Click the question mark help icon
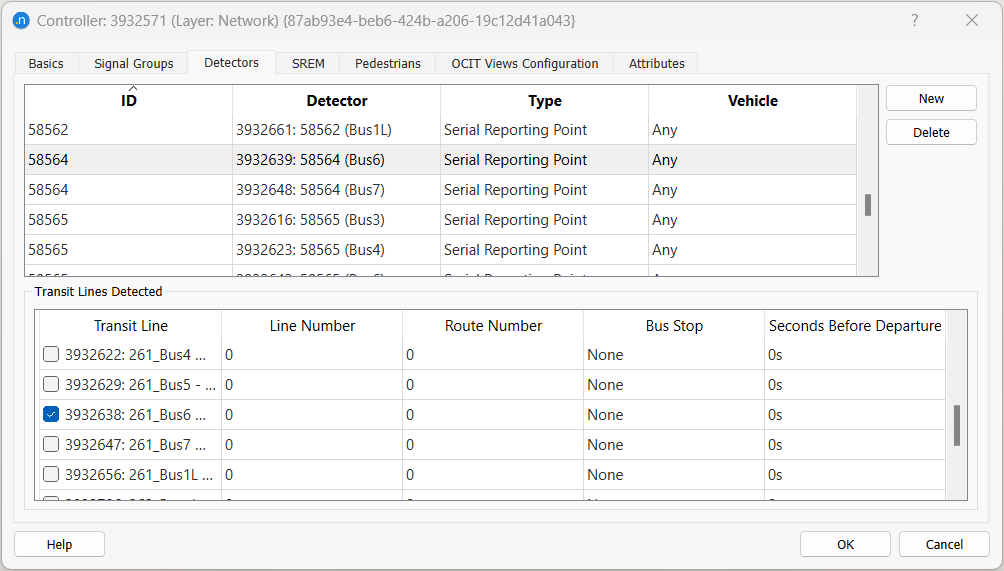This screenshot has height=571, width=1004. 913,21
